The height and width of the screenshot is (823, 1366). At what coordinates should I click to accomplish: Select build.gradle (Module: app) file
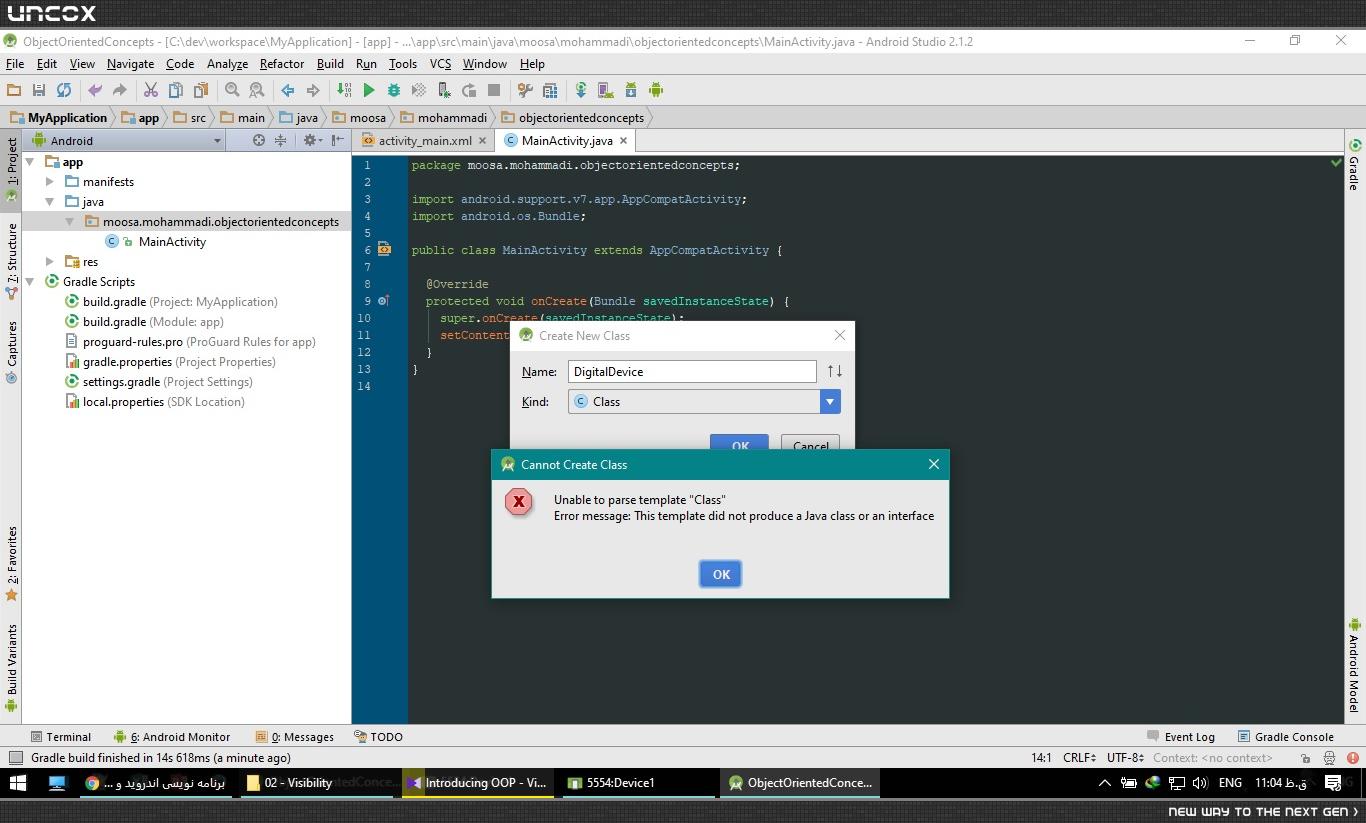pyautogui.click(x=144, y=322)
